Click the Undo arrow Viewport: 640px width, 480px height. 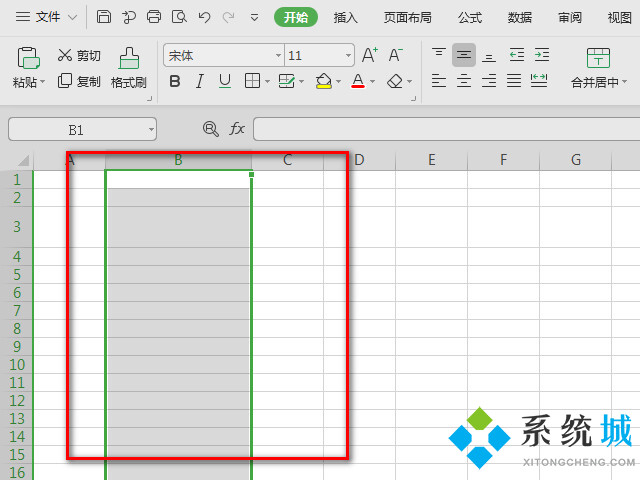coord(204,17)
